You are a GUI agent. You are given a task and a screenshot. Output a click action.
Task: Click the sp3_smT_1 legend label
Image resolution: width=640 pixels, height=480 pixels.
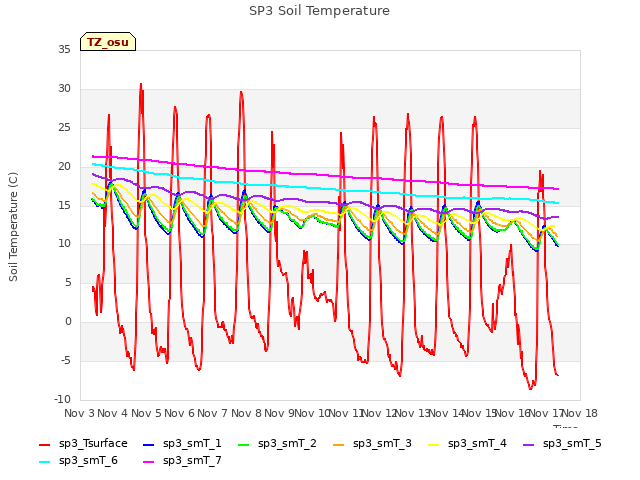point(192,444)
